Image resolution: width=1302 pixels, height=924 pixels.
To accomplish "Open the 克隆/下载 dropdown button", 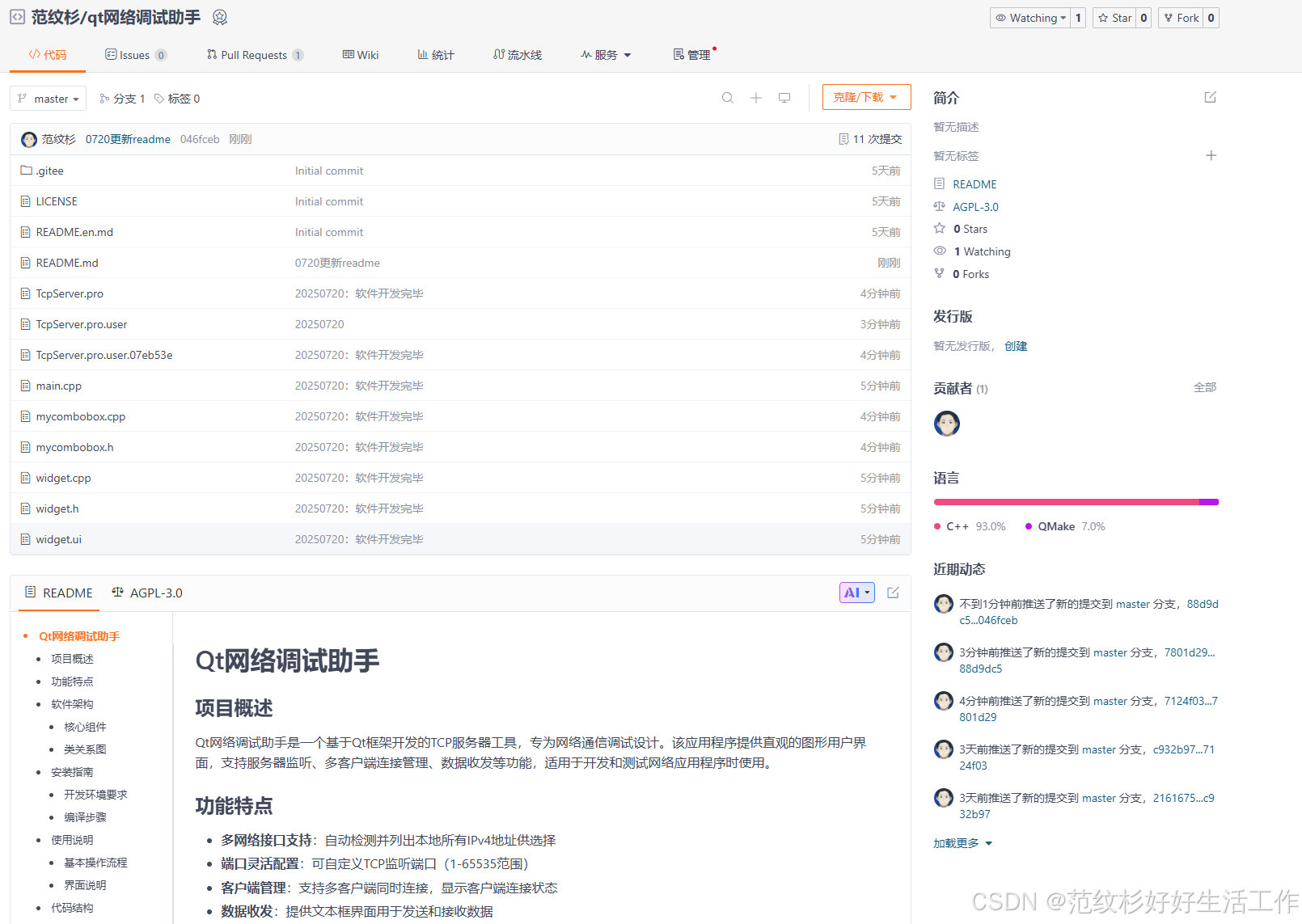I will point(866,97).
